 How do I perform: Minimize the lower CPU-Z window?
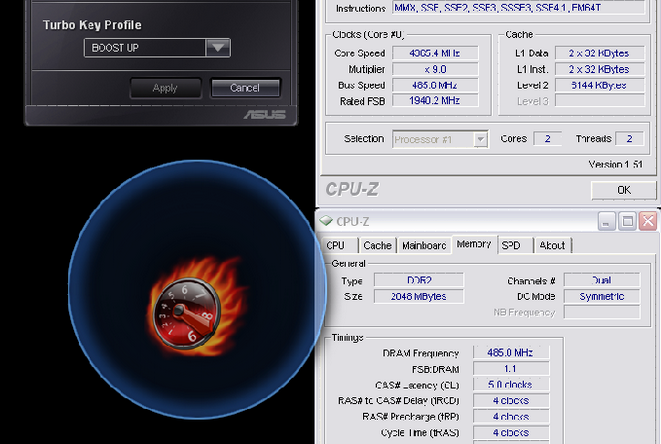point(606,221)
